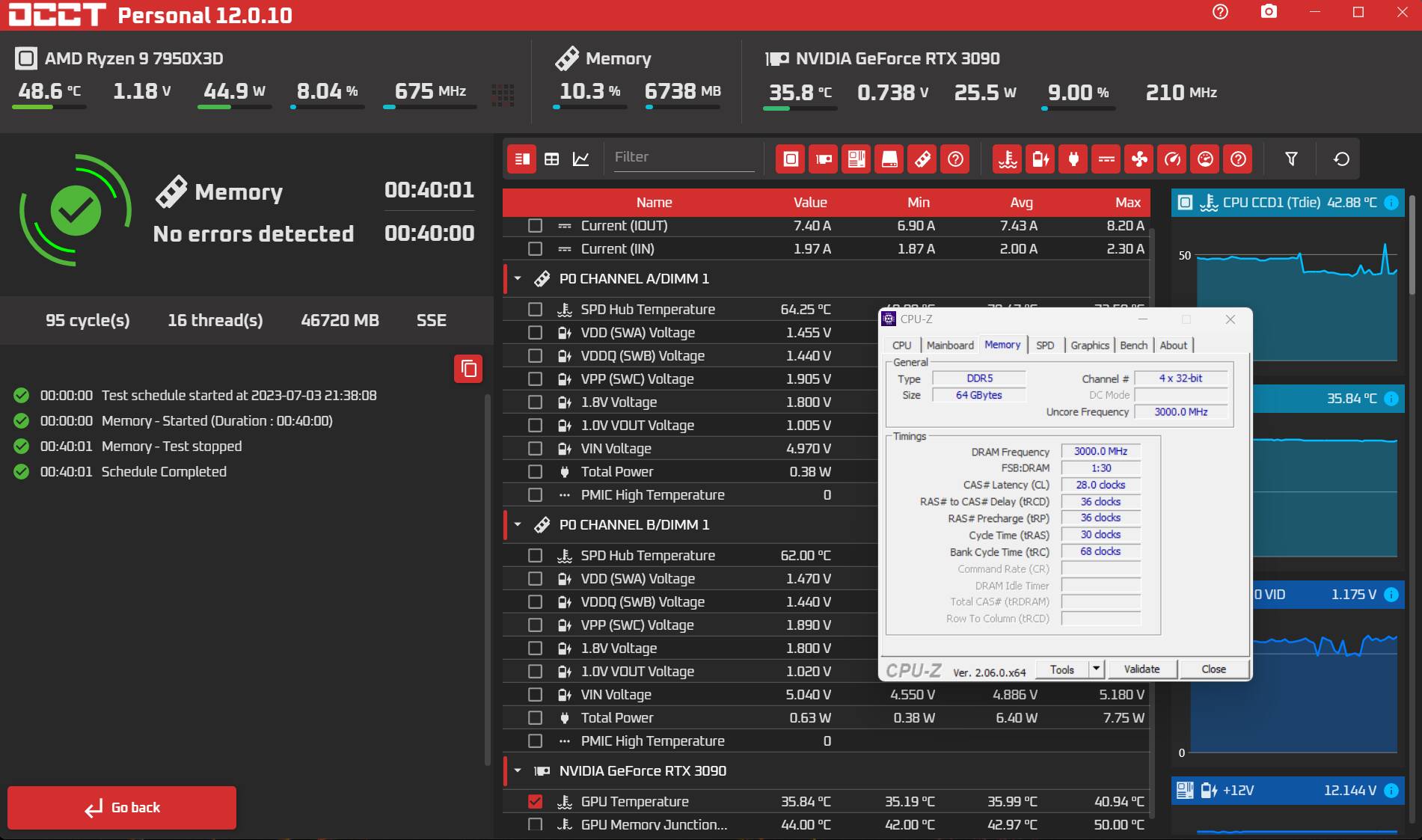Check the Channel A SPD Hub Temperature box
The width and height of the screenshot is (1422, 840).
pyautogui.click(x=535, y=309)
